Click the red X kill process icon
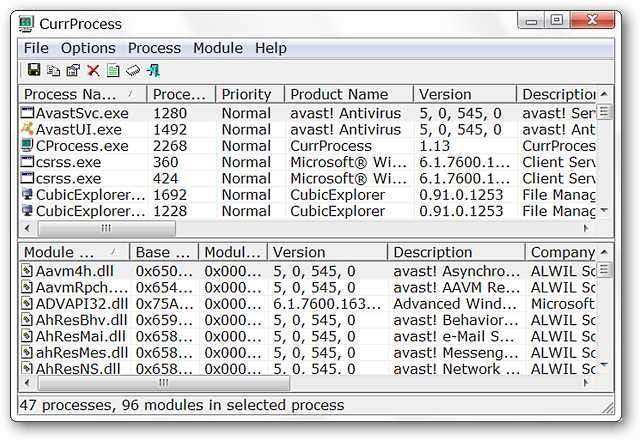This screenshot has height=440, width=640. coord(93,70)
